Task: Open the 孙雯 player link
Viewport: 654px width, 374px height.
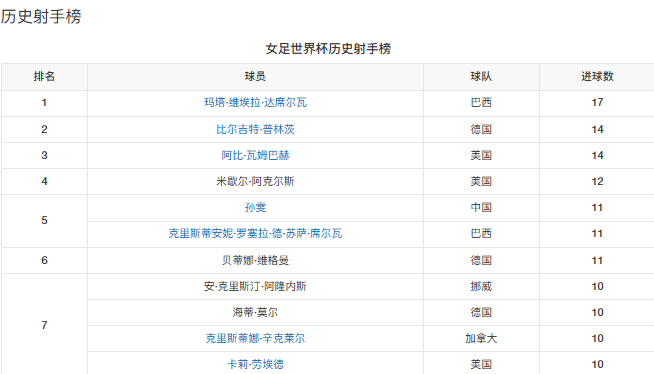Action: point(255,207)
